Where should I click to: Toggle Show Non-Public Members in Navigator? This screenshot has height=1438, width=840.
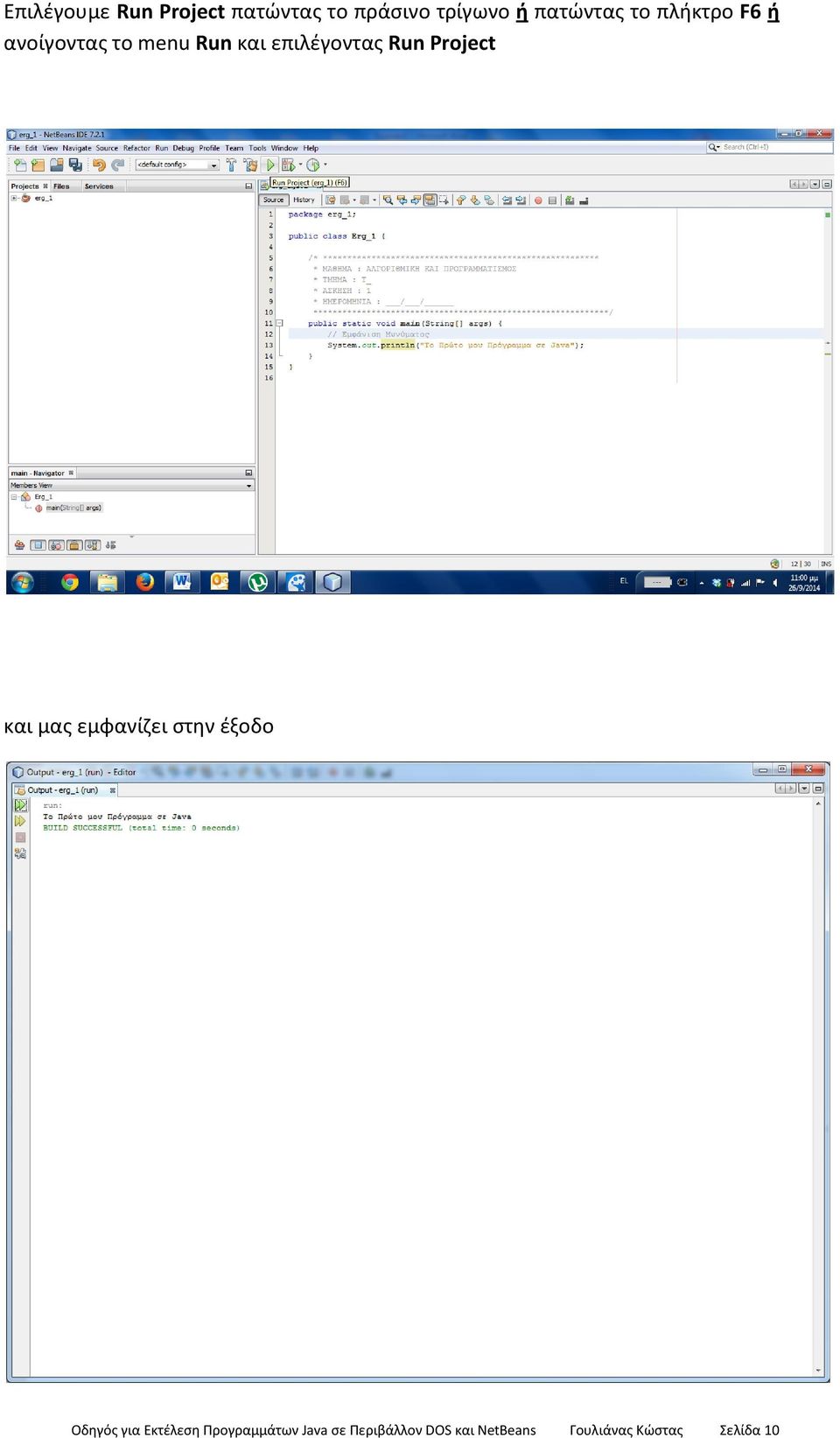point(74,544)
